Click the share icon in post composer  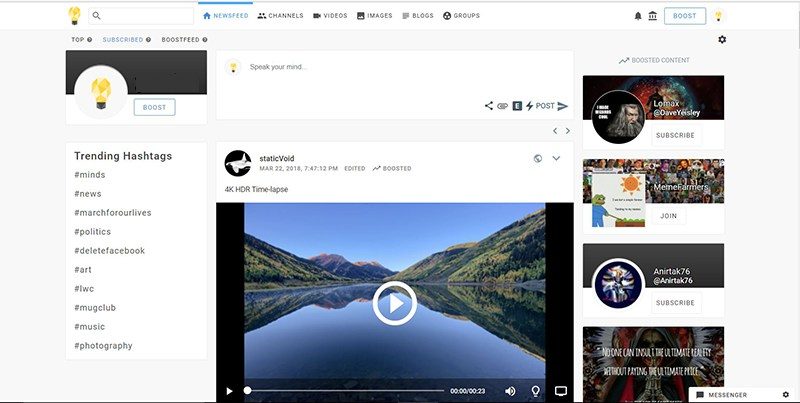pyautogui.click(x=489, y=106)
